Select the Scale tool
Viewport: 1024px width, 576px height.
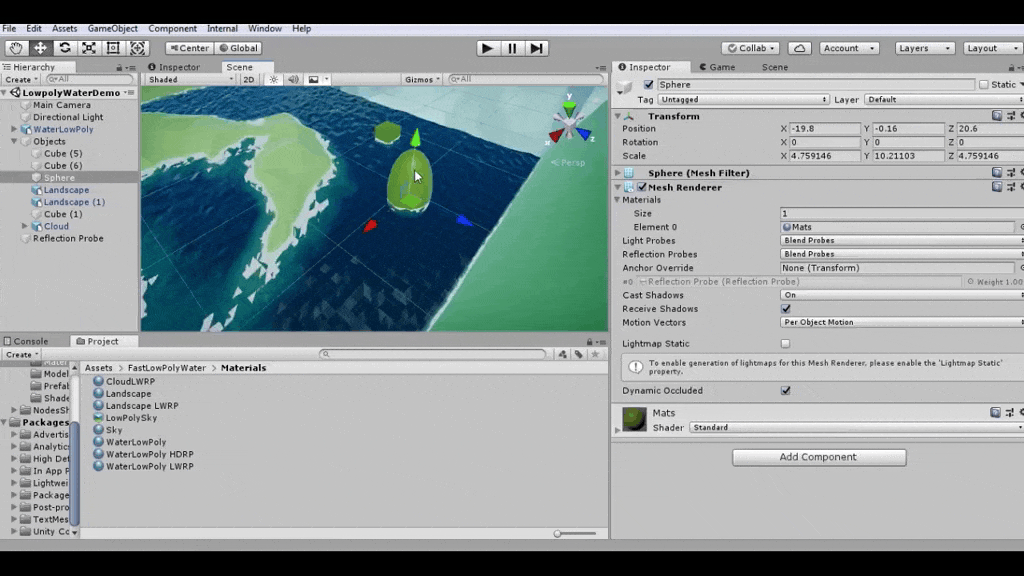click(89, 48)
